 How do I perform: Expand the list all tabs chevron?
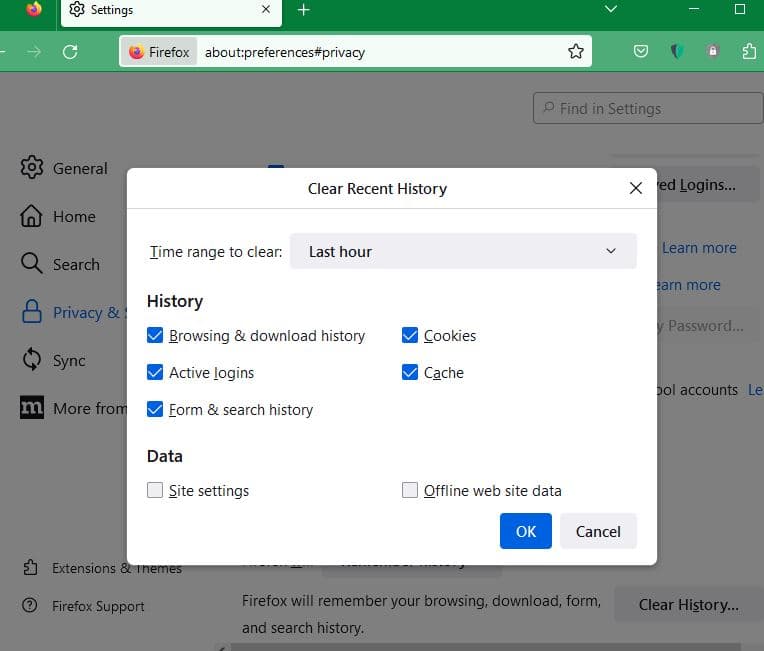pyautogui.click(x=612, y=10)
